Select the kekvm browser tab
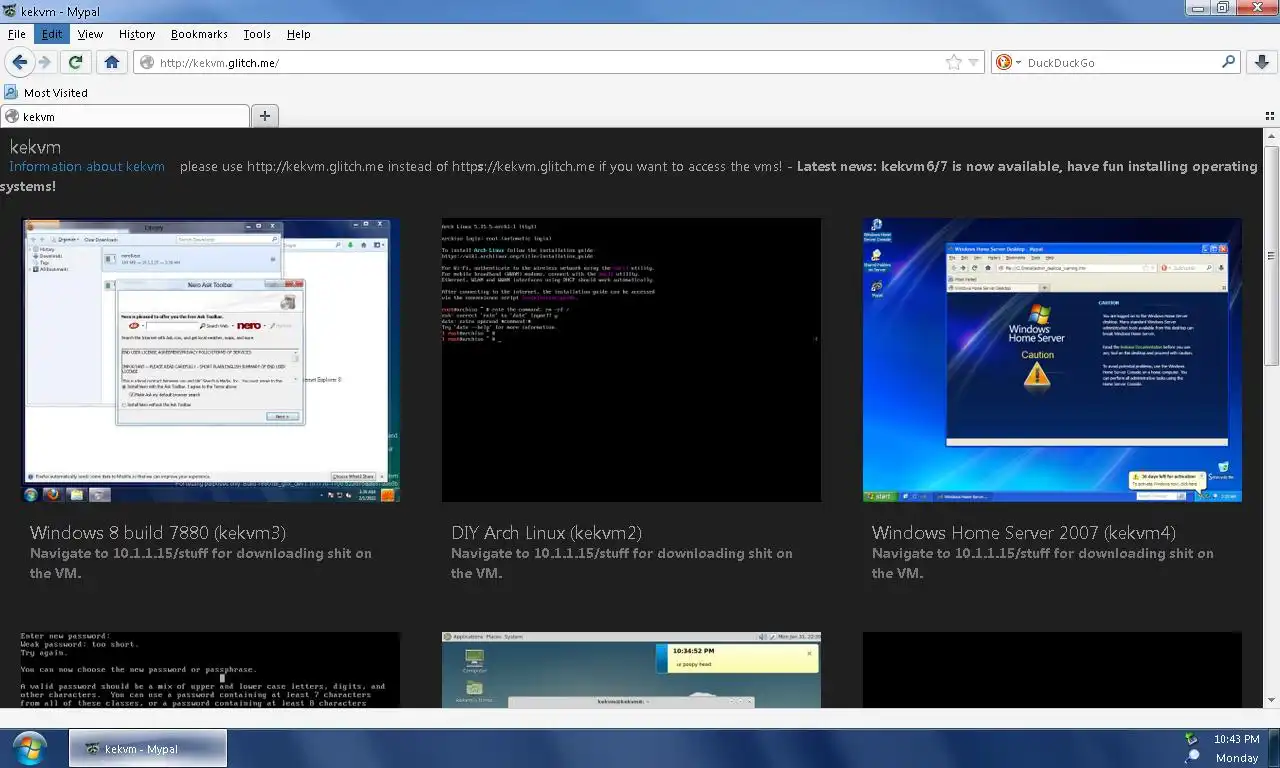This screenshot has height=768, width=1280. pyautogui.click(x=125, y=116)
